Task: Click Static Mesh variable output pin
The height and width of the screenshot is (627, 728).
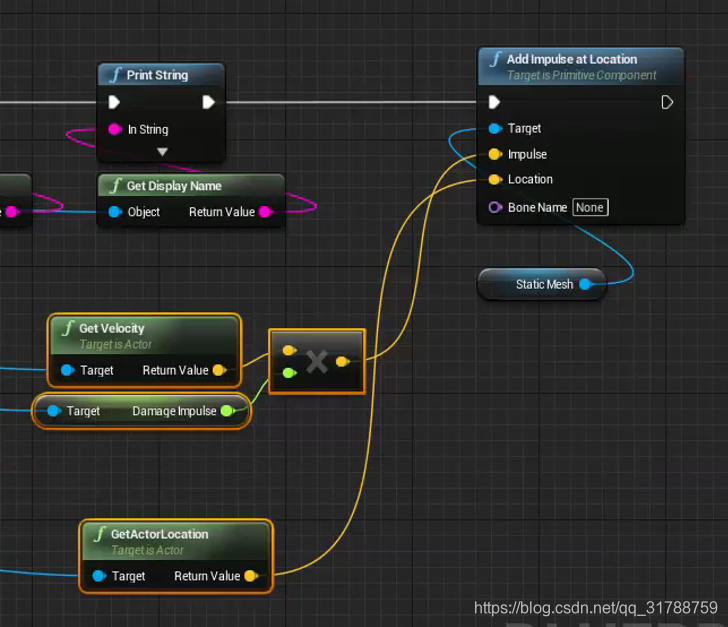Action: [x=586, y=284]
